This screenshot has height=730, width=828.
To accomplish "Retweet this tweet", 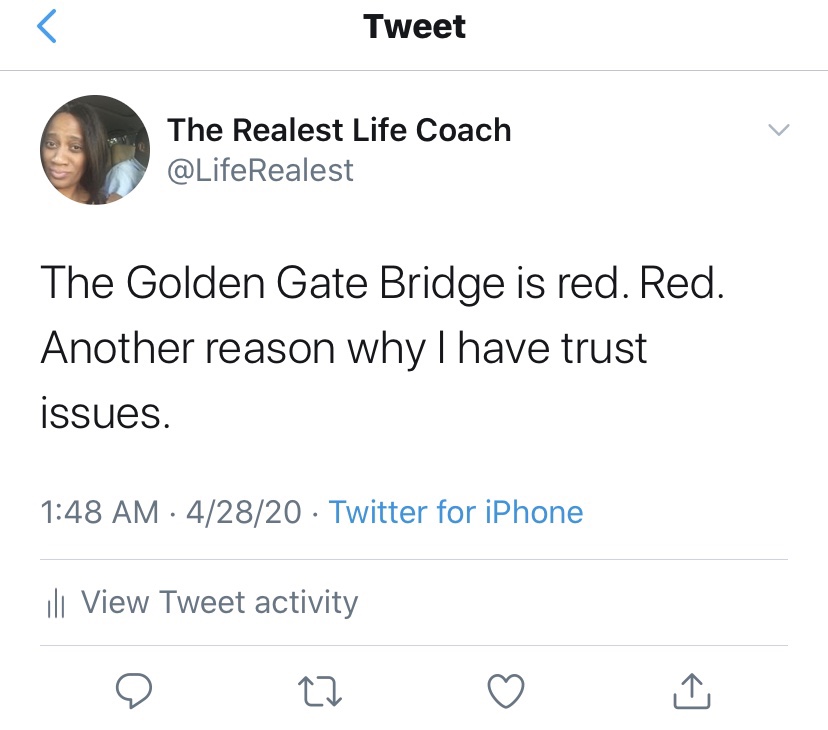I will [x=321, y=689].
